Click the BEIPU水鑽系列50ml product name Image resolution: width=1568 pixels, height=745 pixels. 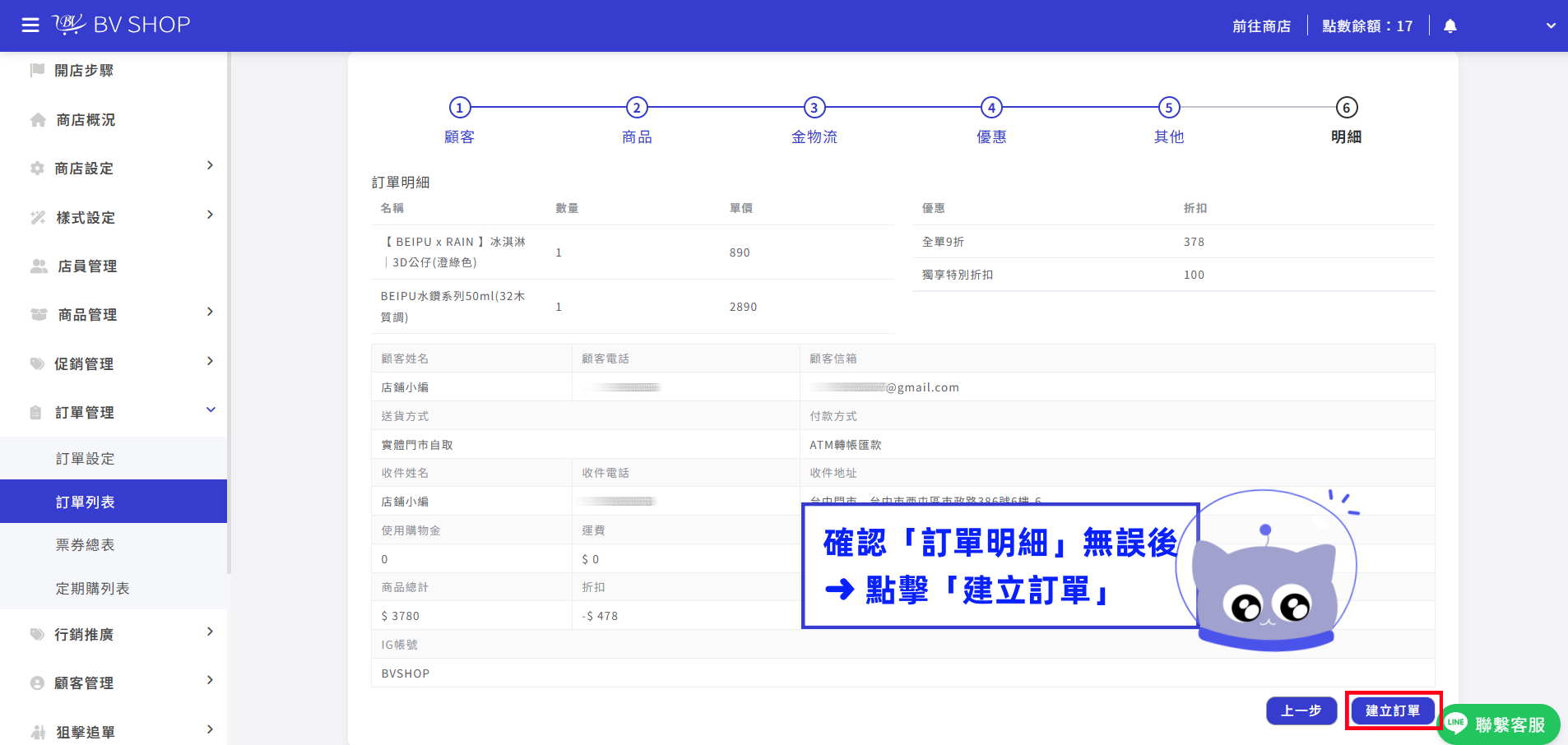point(453,307)
